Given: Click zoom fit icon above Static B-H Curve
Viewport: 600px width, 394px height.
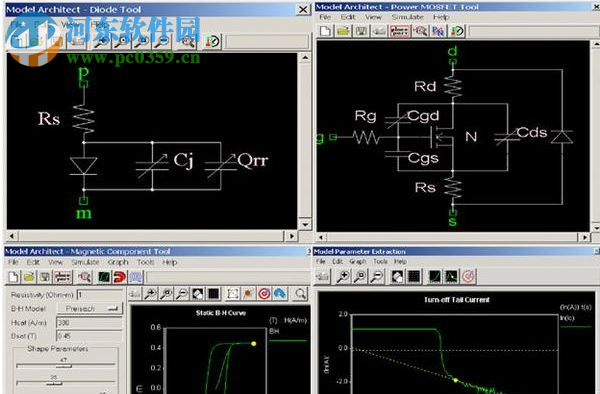Looking at the screenshot, I should pos(166,294).
